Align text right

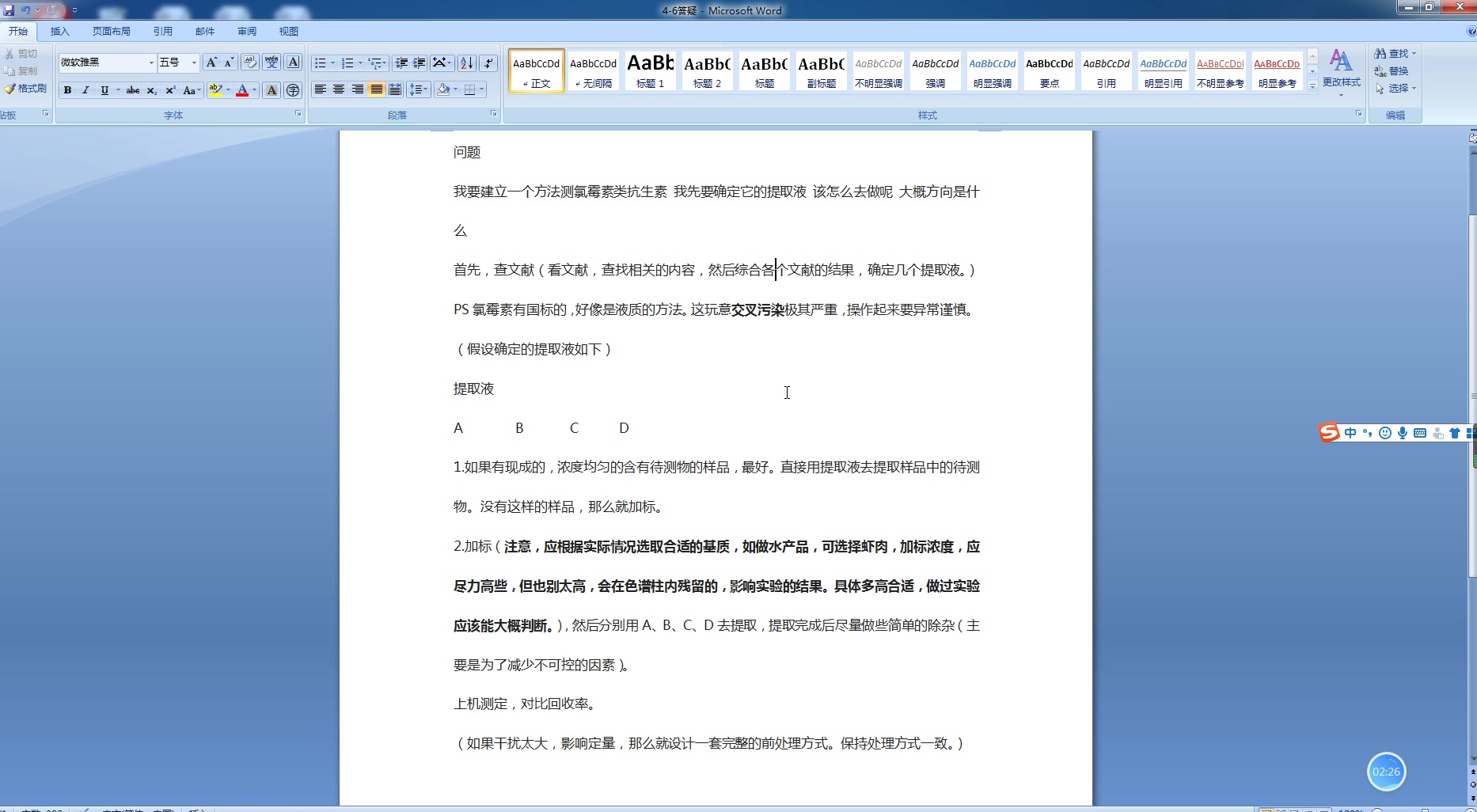click(358, 89)
